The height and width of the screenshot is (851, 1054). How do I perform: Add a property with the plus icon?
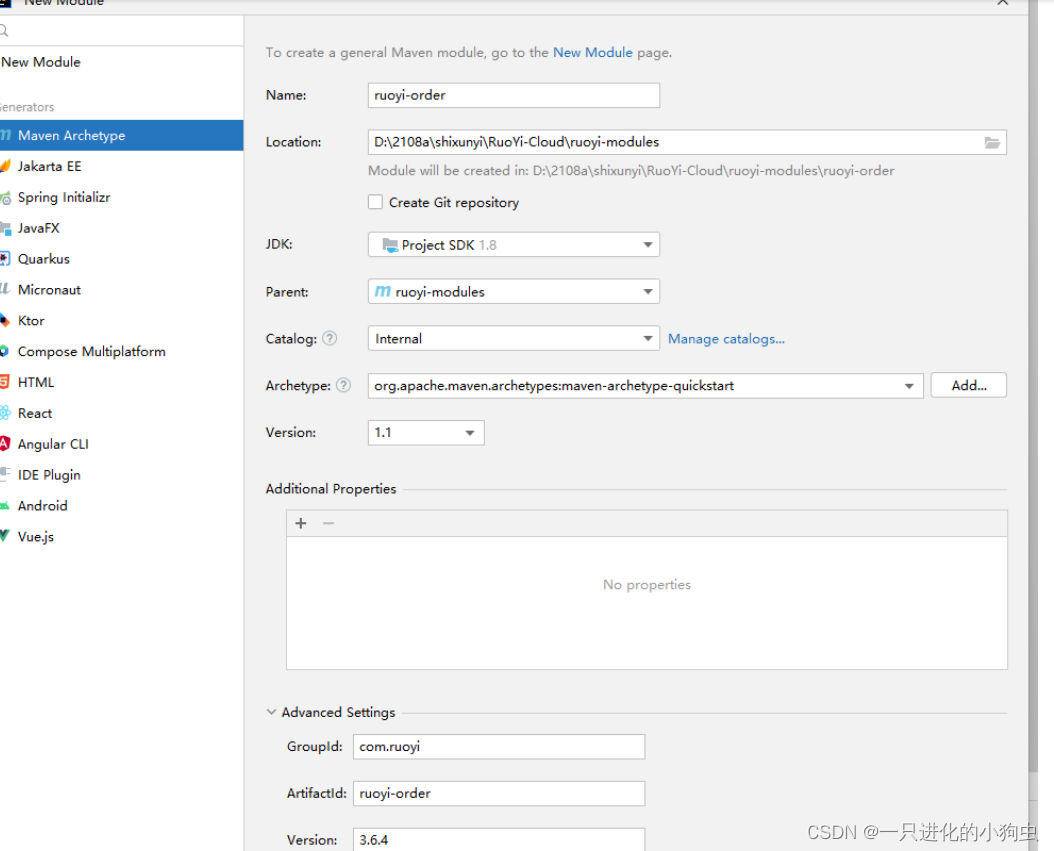click(300, 523)
